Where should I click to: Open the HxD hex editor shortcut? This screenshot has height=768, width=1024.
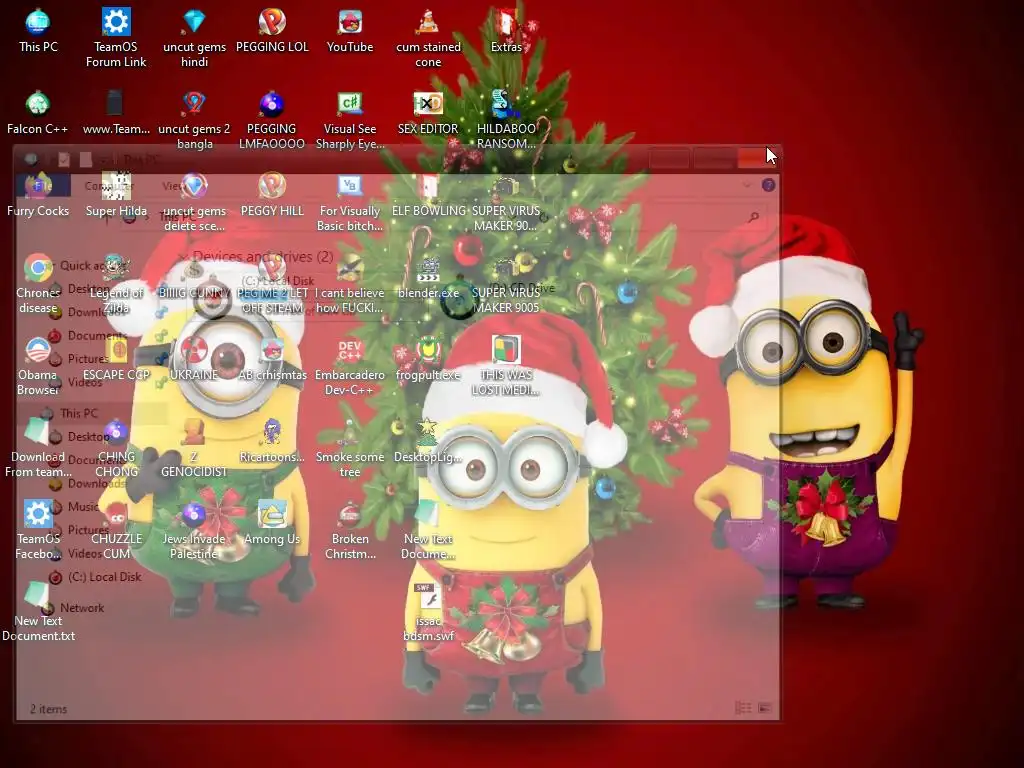(428, 113)
